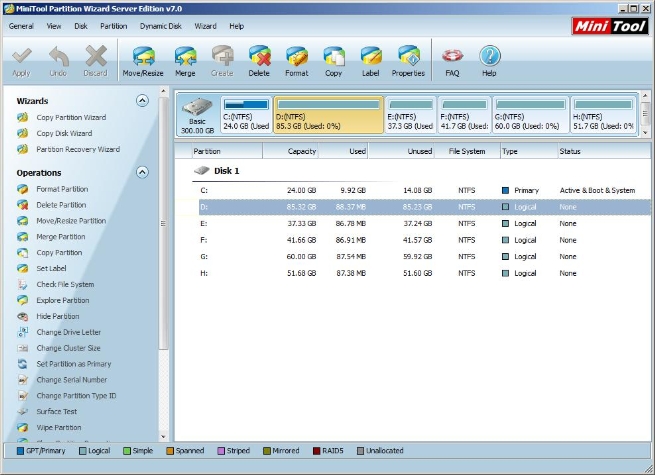This screenshot has width=655, height=475.
Task: Sort by the Status column header
Action: 604,151
